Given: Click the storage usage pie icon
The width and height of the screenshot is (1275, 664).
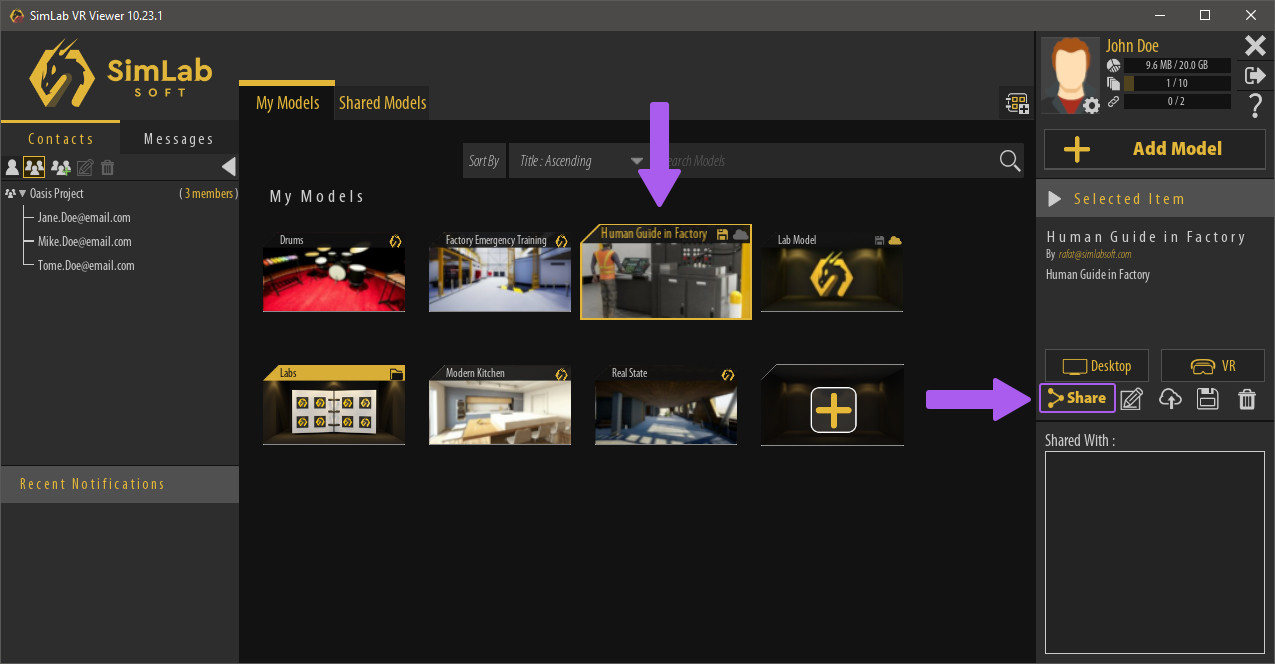Looking at the screenshot, I should click(x=1113, y=65).
